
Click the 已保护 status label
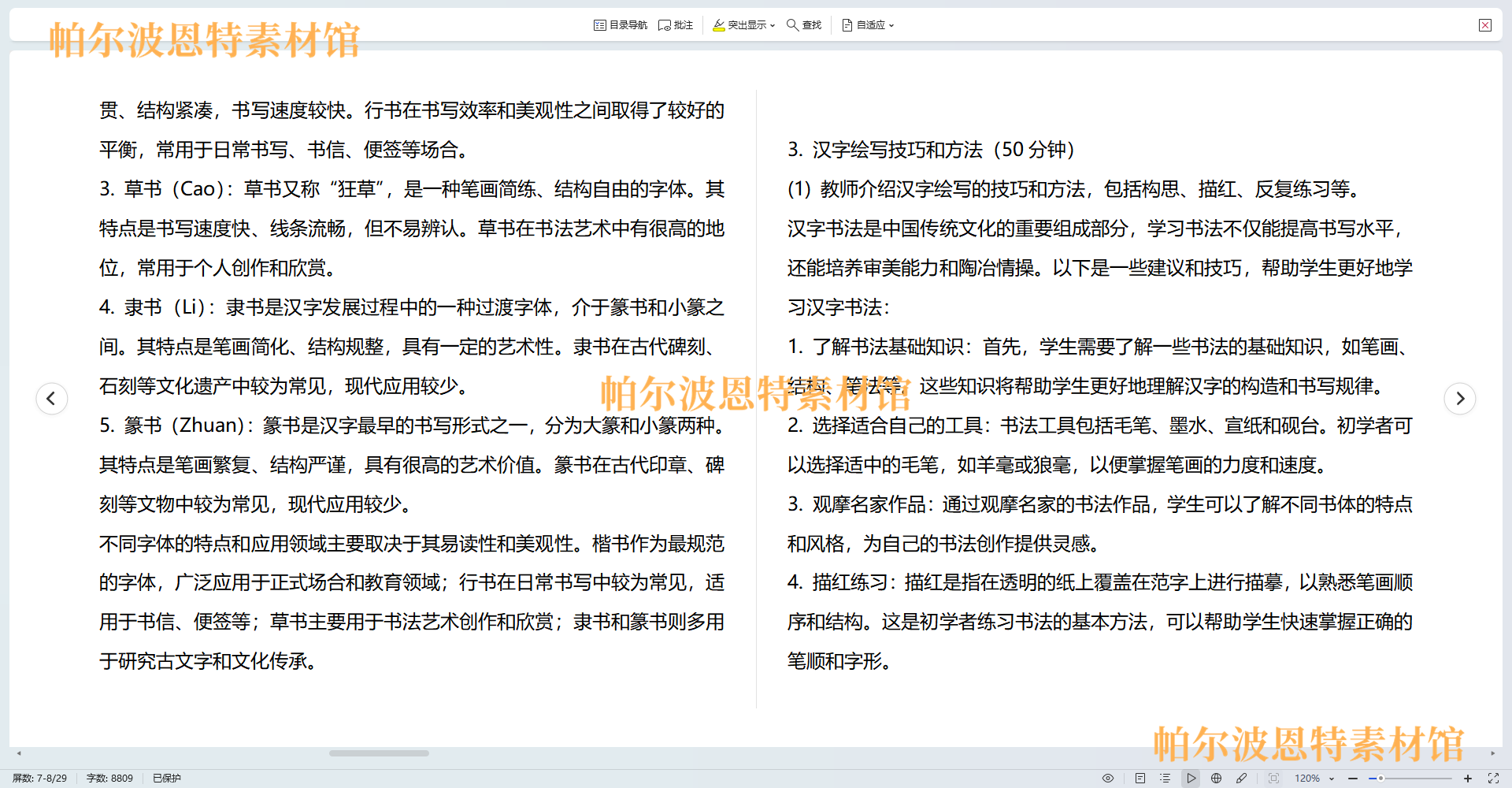coord(167,778)
